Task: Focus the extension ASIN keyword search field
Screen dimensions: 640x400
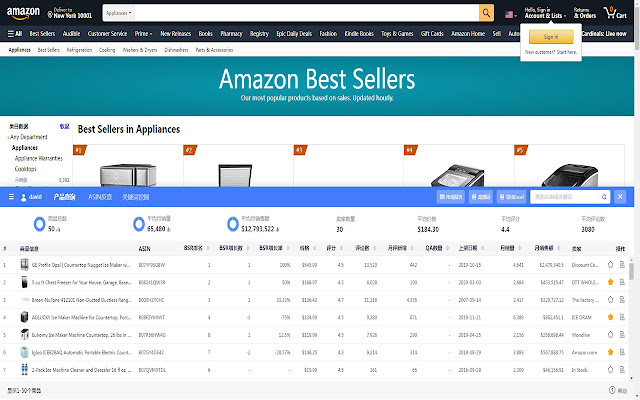Action: [x=565, y=197]
